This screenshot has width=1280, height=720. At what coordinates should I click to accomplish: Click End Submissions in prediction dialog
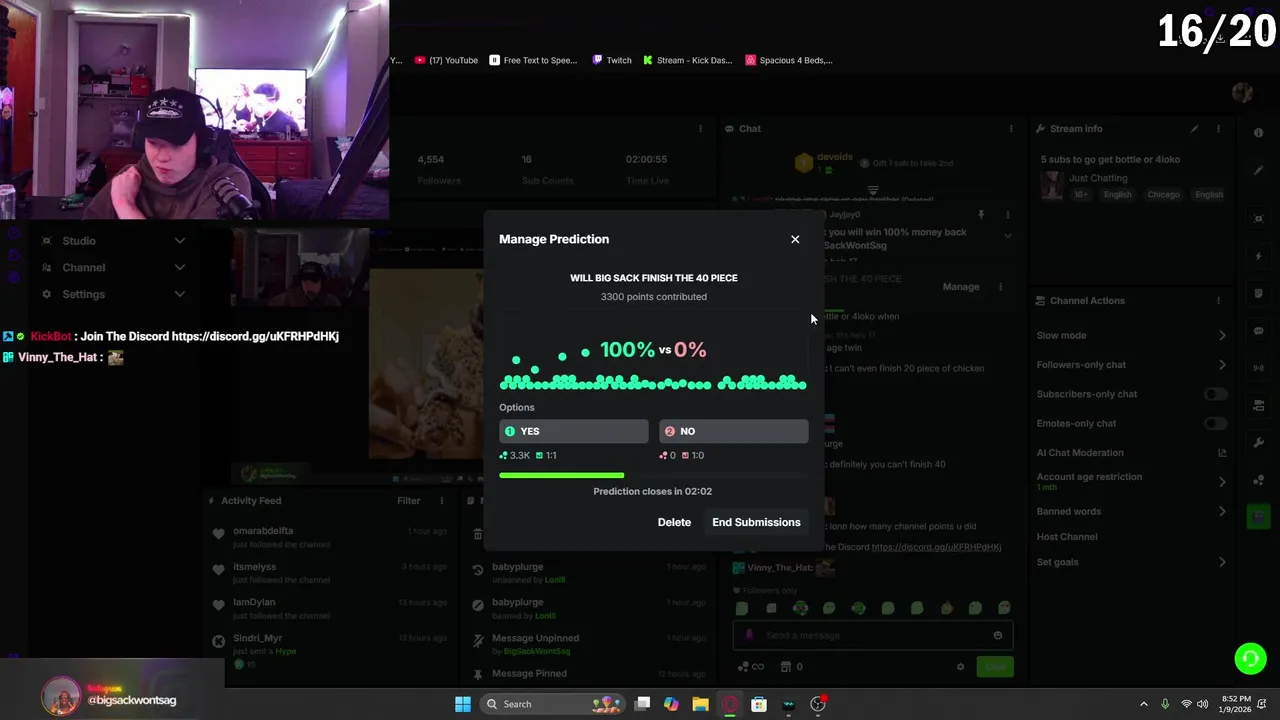point(756,522)
